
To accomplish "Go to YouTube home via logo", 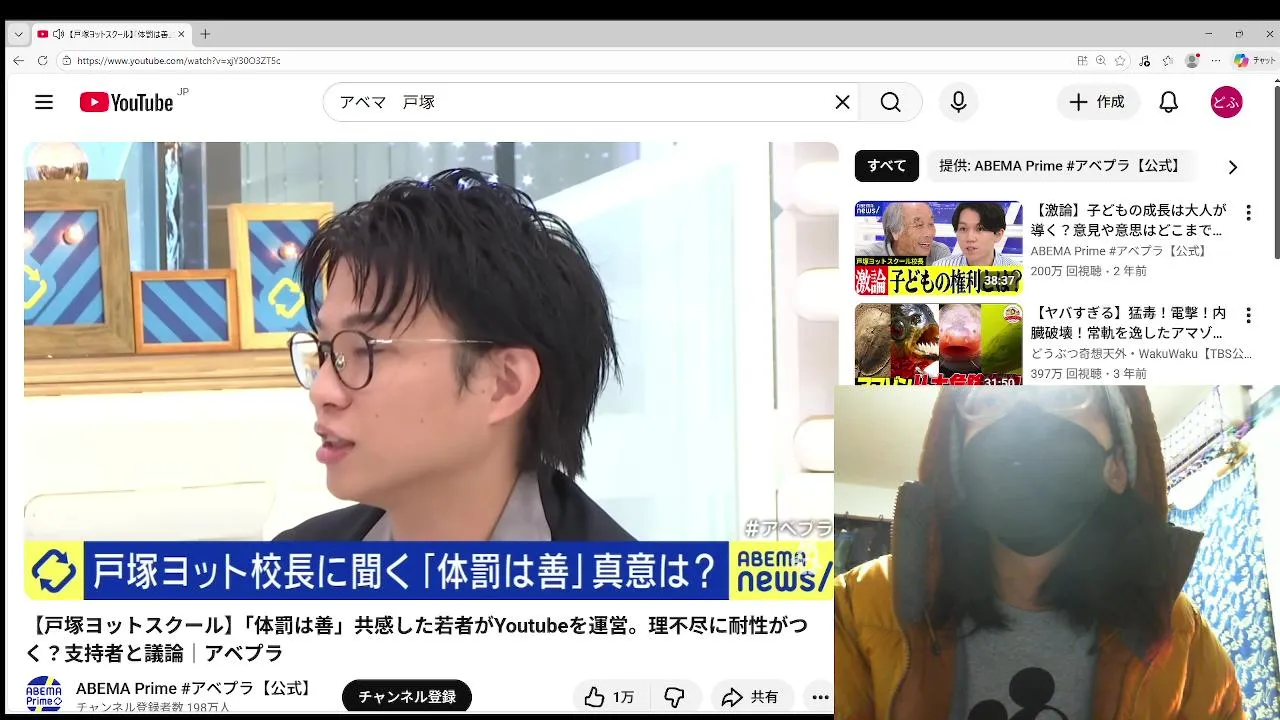I will 126,102.
